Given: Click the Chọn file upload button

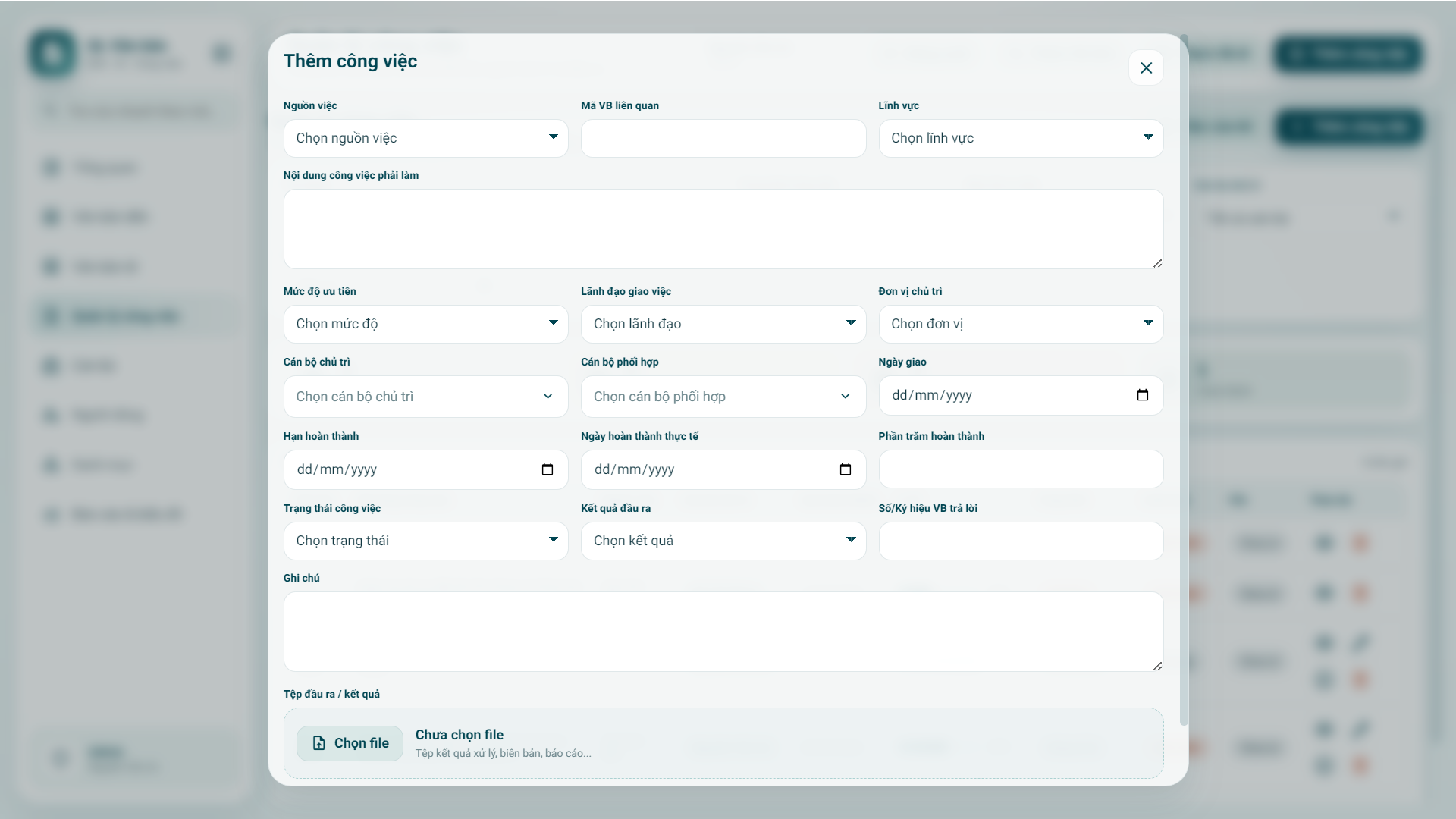Looking at the screenshot, I should [x=350, y=743].
